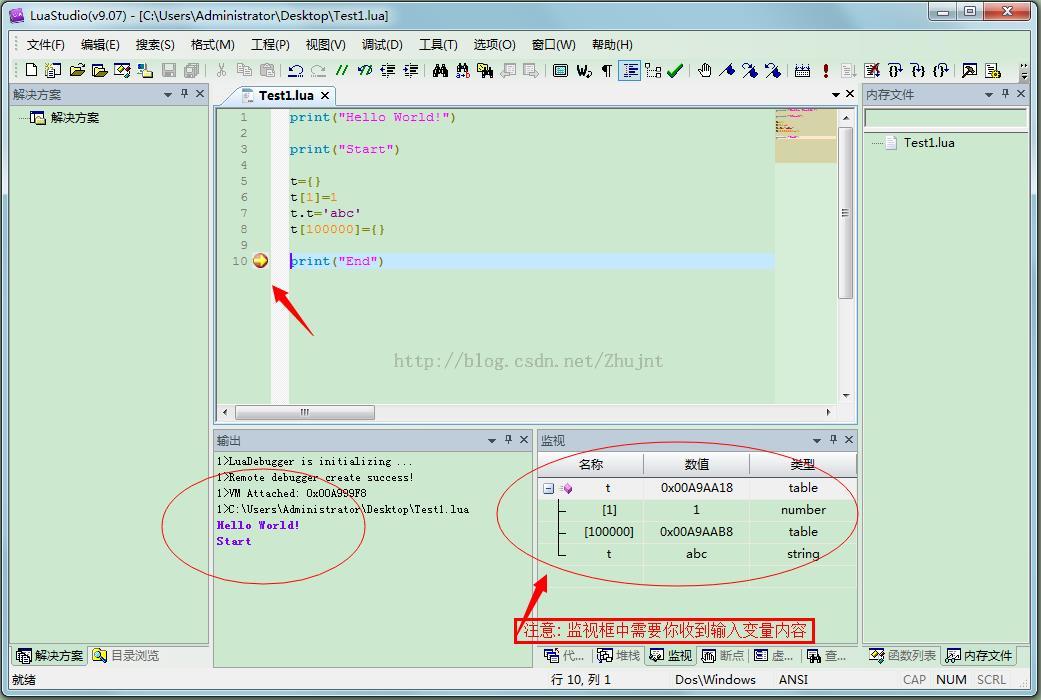Click the step out braces icon
This screenshot has height=700, width=1041.
coord(940,70)
